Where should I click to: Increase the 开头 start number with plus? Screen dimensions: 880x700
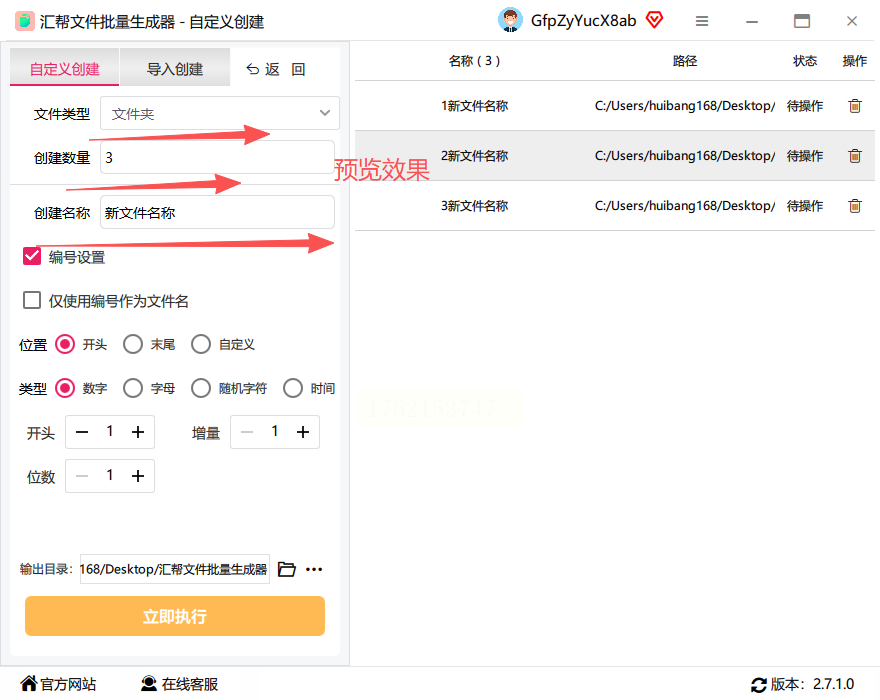tap(138, 432)
